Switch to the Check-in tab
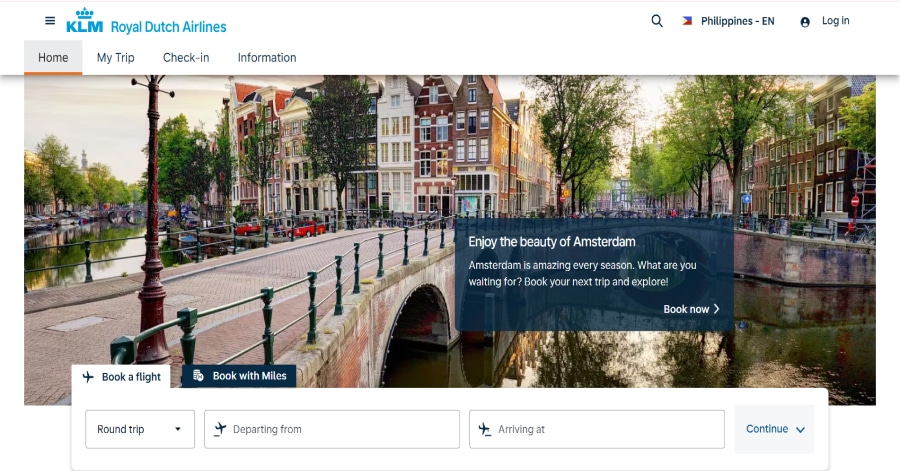 pyautogui.click(x=186, y=57)
